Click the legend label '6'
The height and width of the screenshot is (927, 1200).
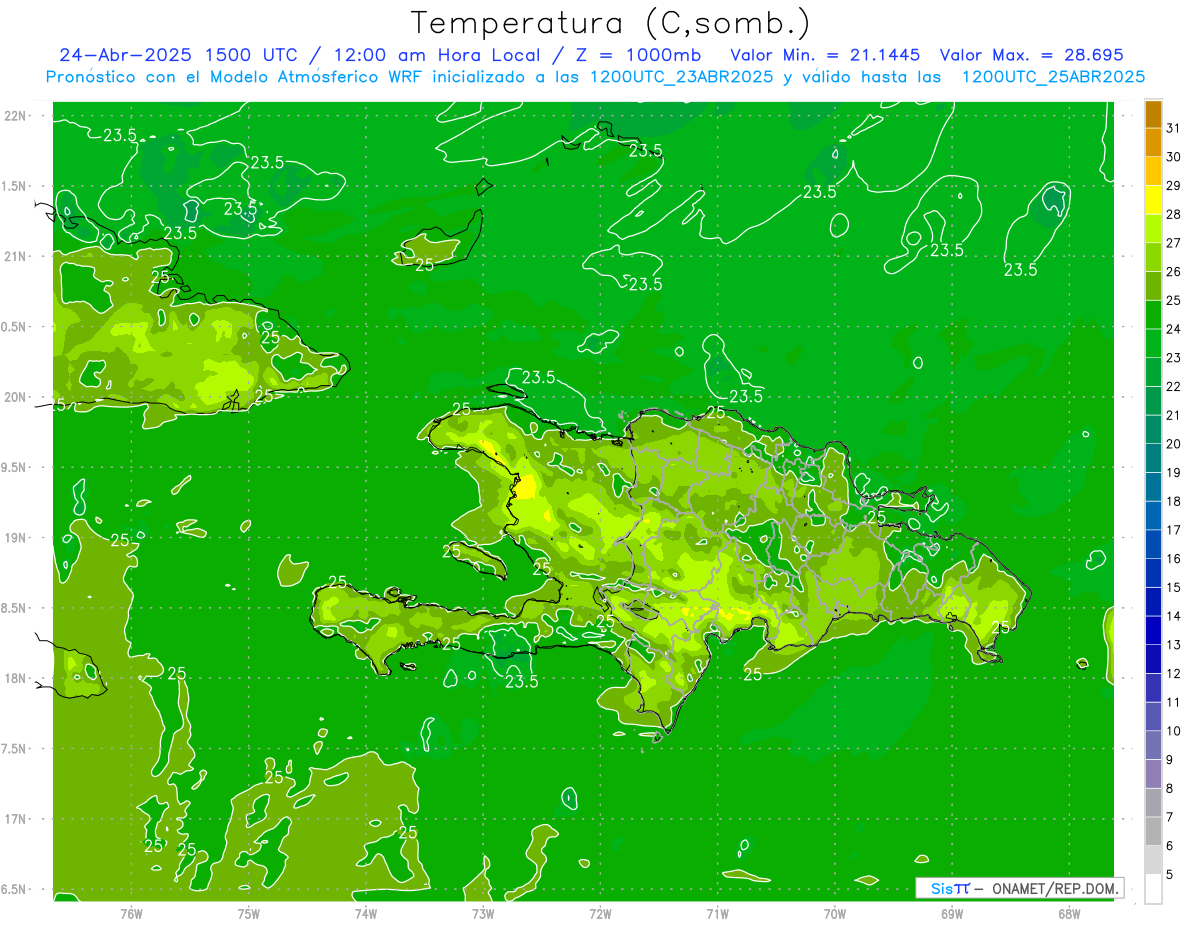[1170, 846]
